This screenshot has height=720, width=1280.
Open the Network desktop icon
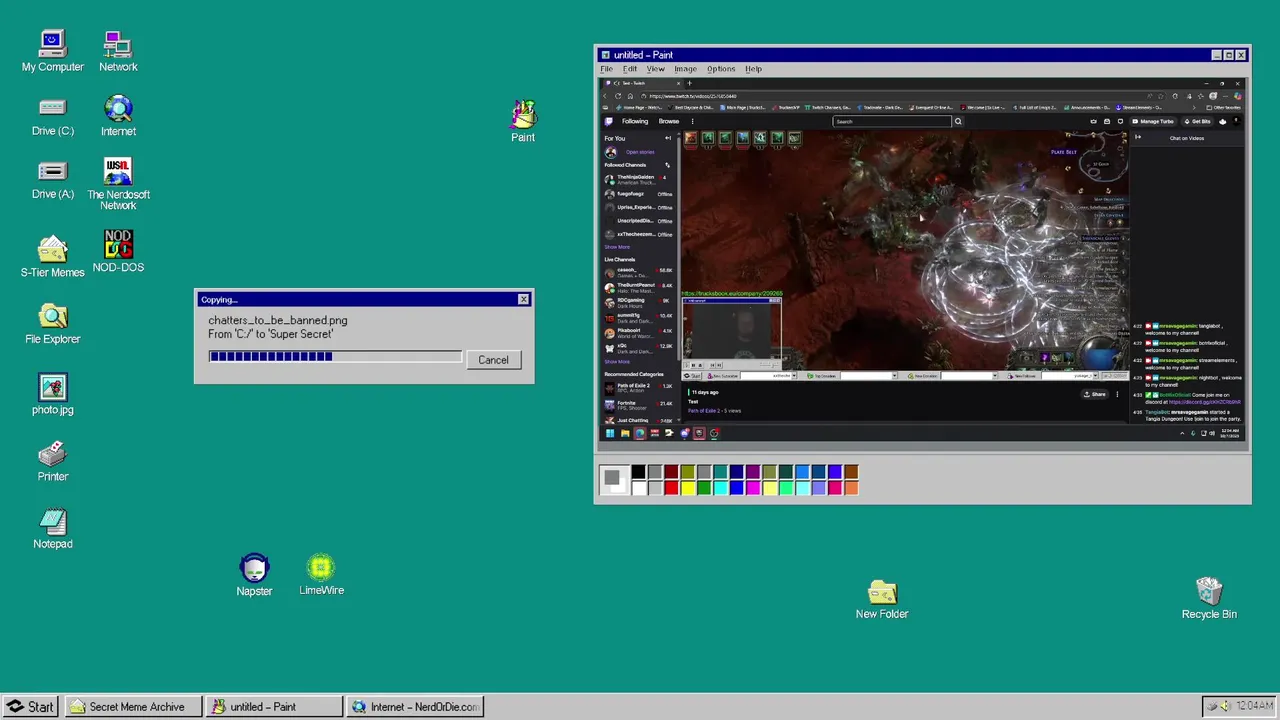[118, 51]
